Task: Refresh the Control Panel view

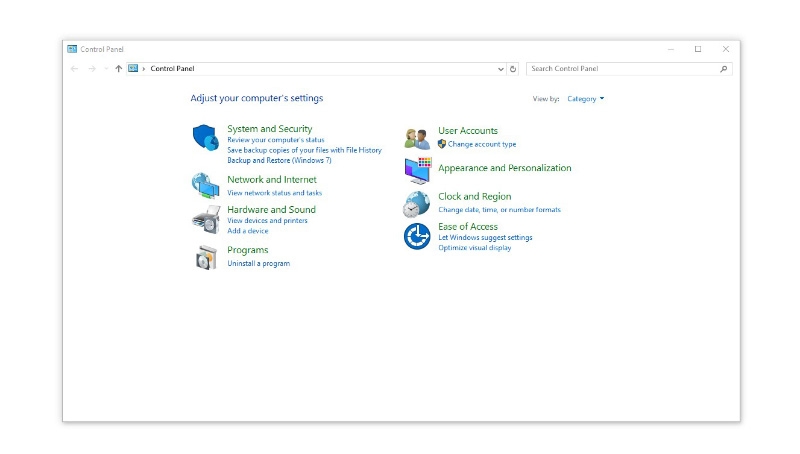Action: coord(513,69)
